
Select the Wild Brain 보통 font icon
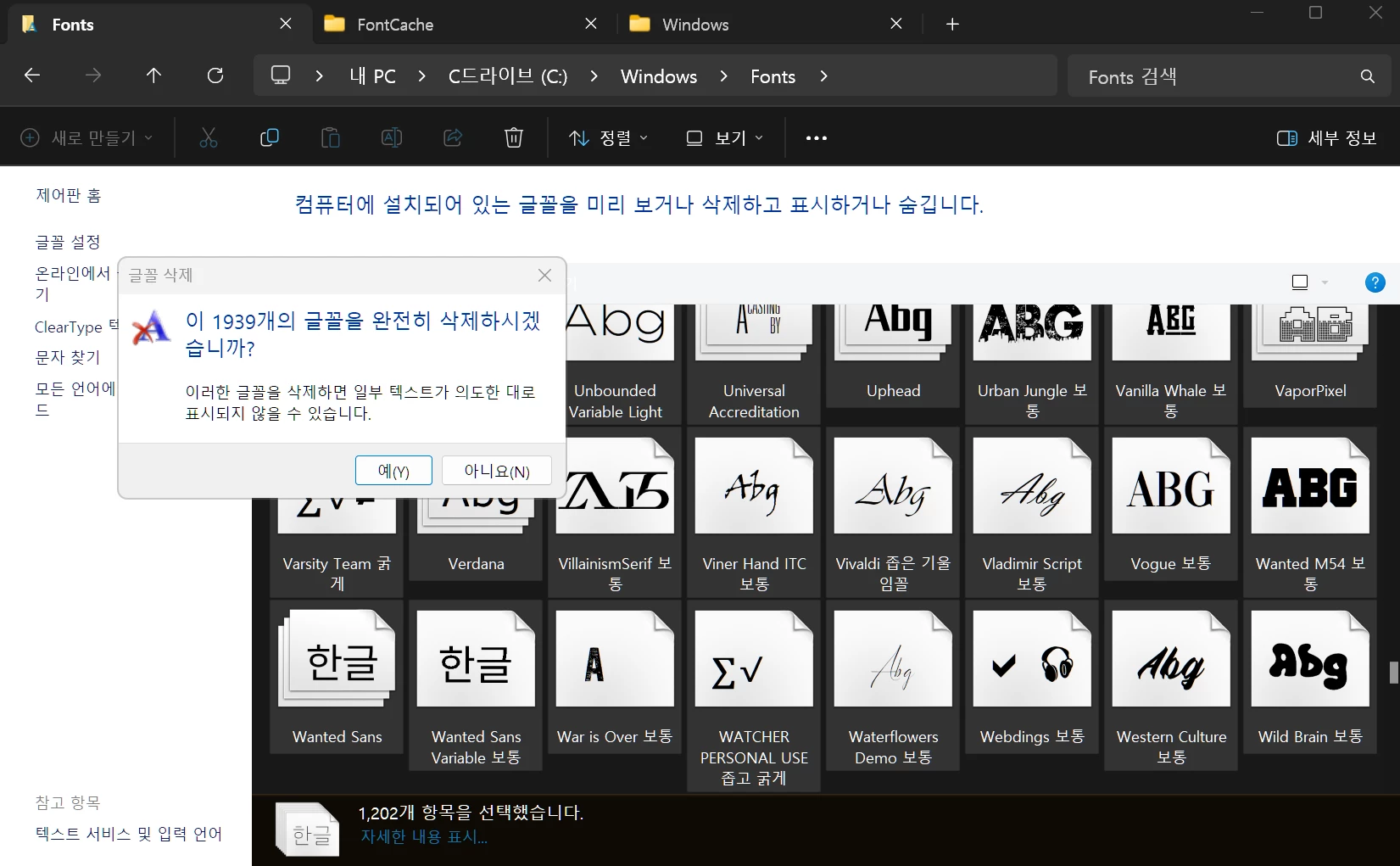pos(1310,658)
